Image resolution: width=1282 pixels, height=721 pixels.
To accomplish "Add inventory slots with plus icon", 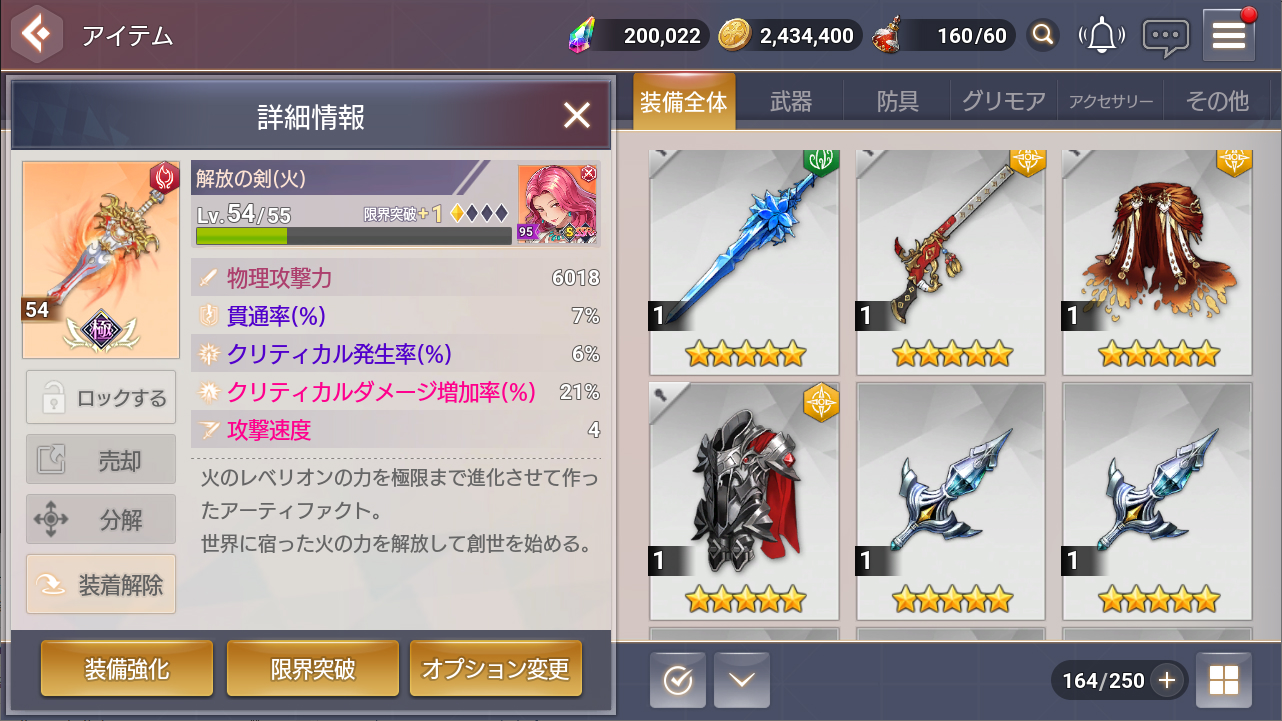I will pos(1167,681).
